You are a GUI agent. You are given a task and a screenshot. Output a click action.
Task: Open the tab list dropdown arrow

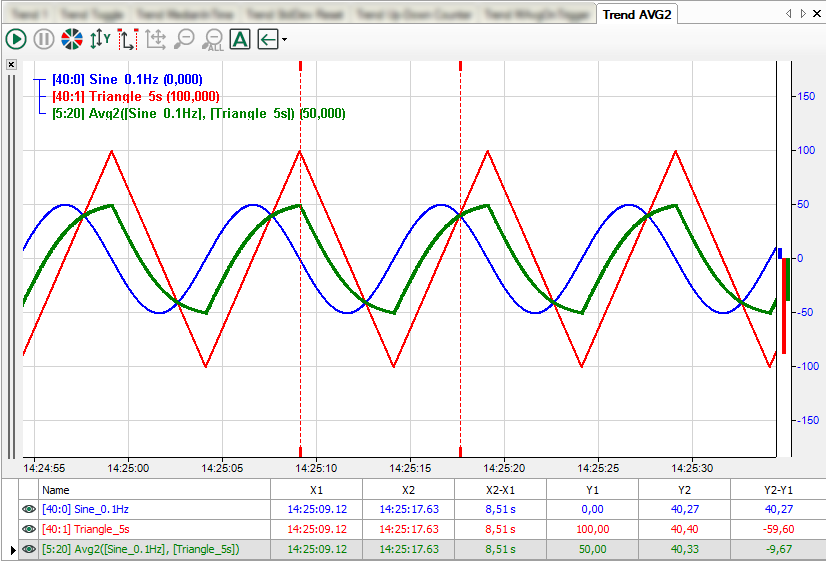pos(815,14)
